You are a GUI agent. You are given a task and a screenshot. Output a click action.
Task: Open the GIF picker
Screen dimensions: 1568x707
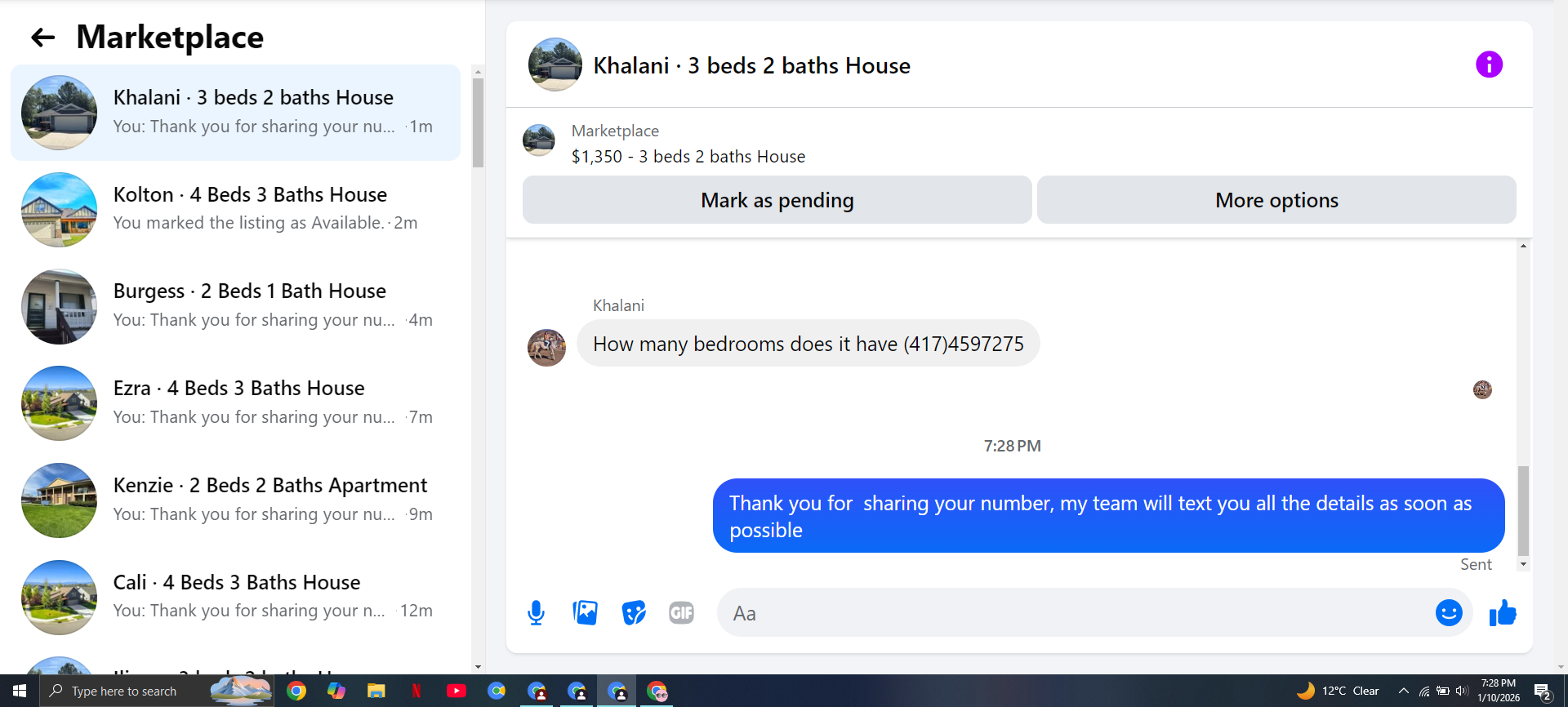point(681,612)
